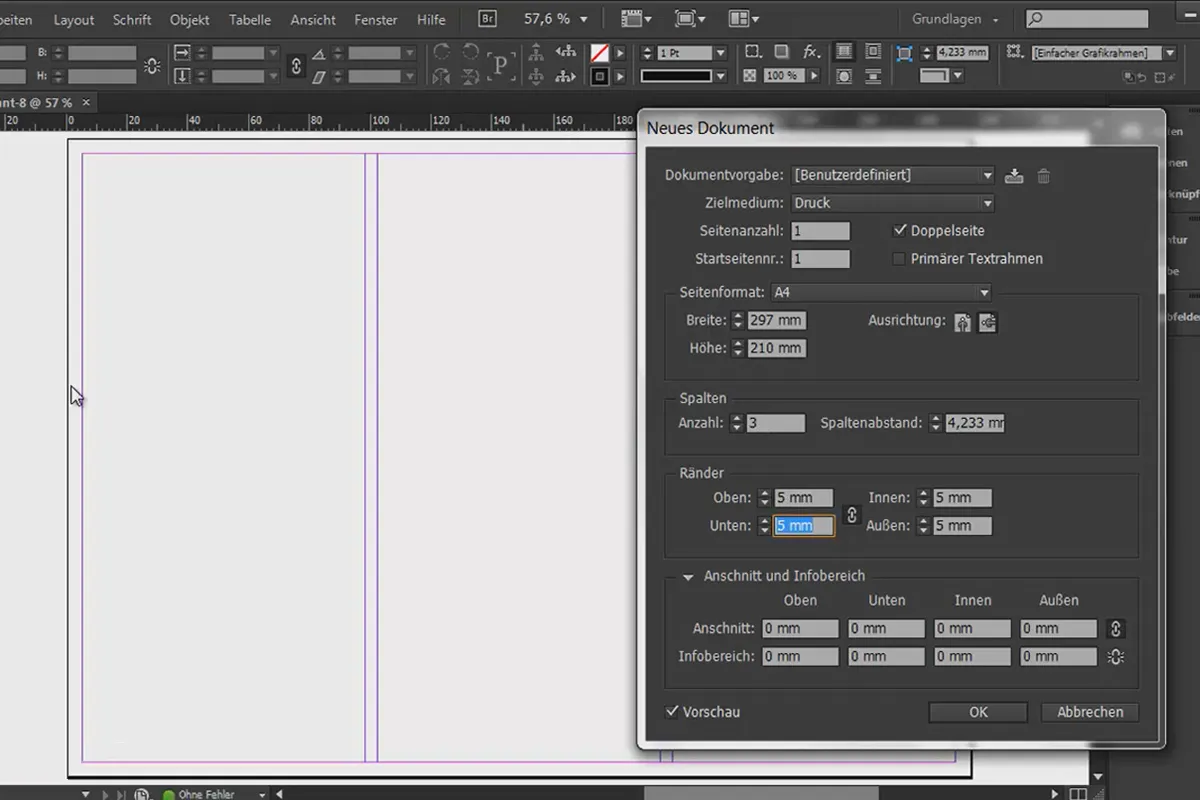Click the fill color swatch with red slash
The width and height of the screenshot is (1200, 800).
[x=600, y=53]
